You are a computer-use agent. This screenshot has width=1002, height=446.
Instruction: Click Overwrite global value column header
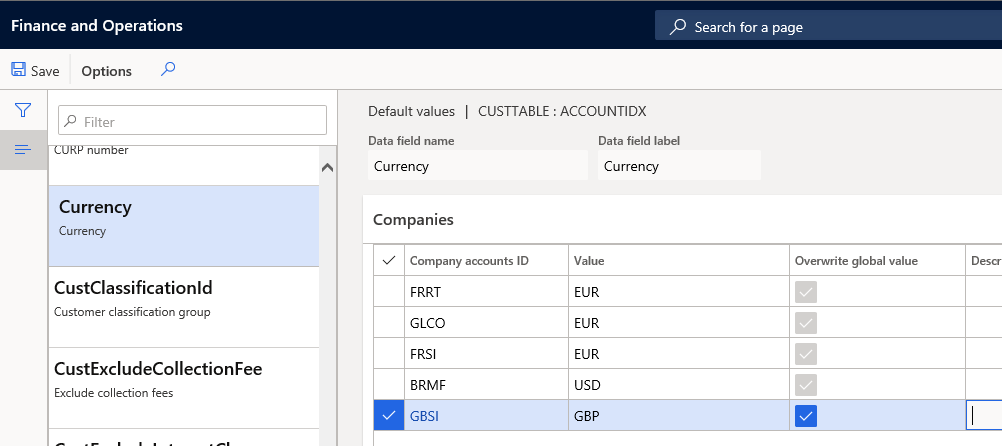(x=877, y=261)
